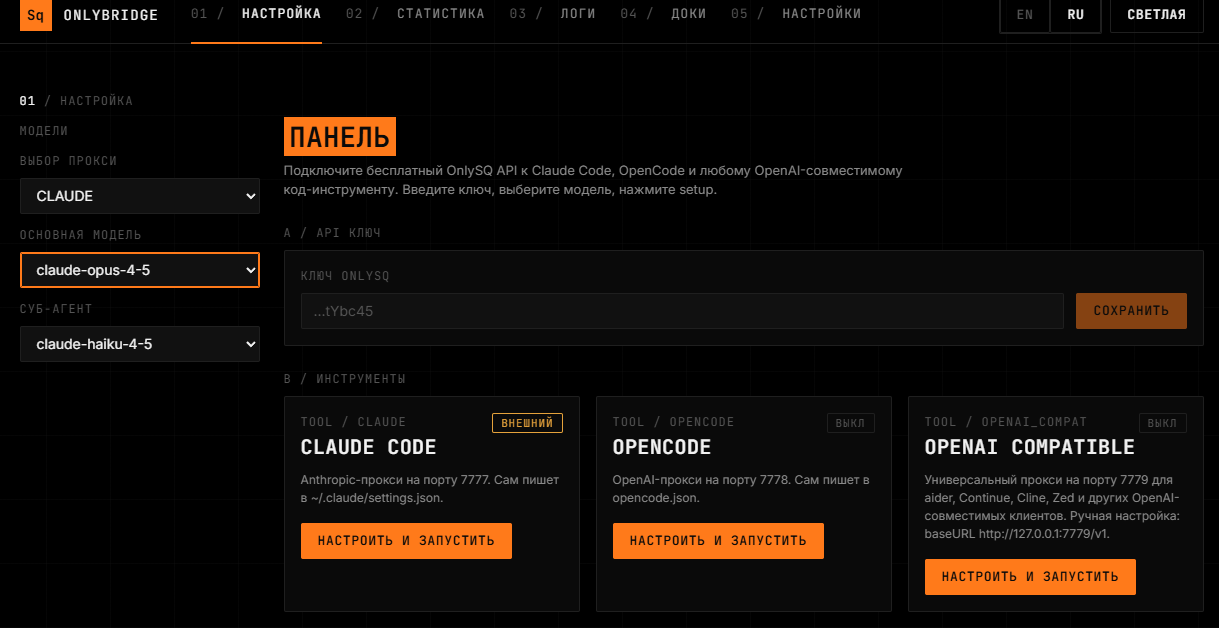This screenshot has width=1219, height=628.
Task: Click the TOOL / CLAUDE label
Action: point(354,422)
